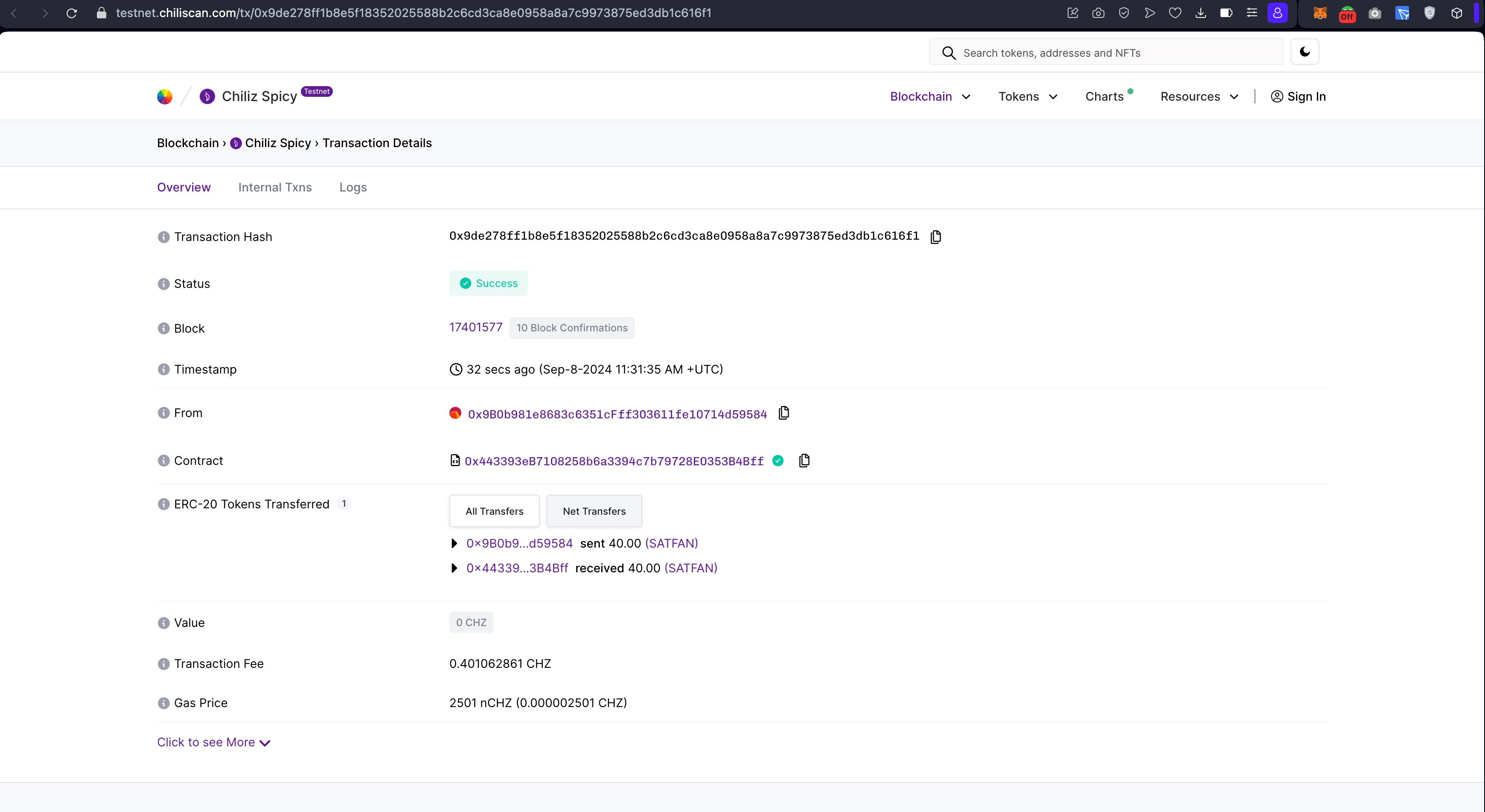Click the send-arrow flow icon in toolbar

tap(1150, 13)
